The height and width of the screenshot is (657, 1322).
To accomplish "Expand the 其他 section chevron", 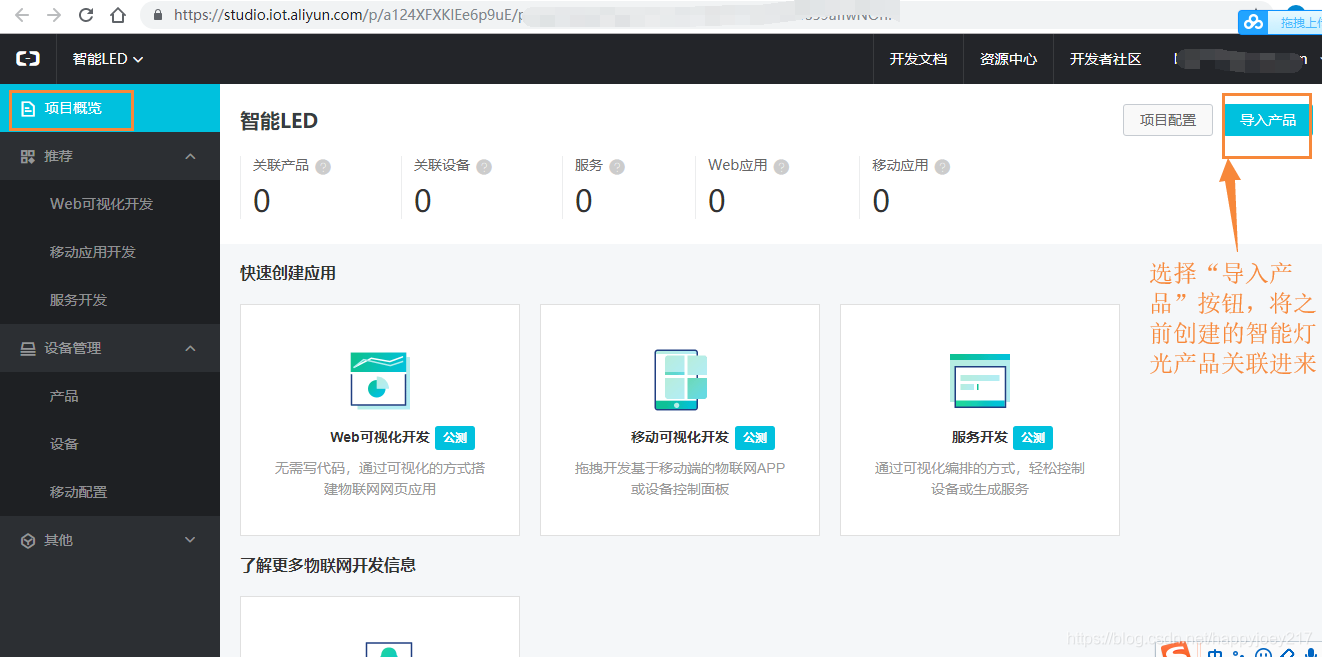I will click(x=190, y=540).
